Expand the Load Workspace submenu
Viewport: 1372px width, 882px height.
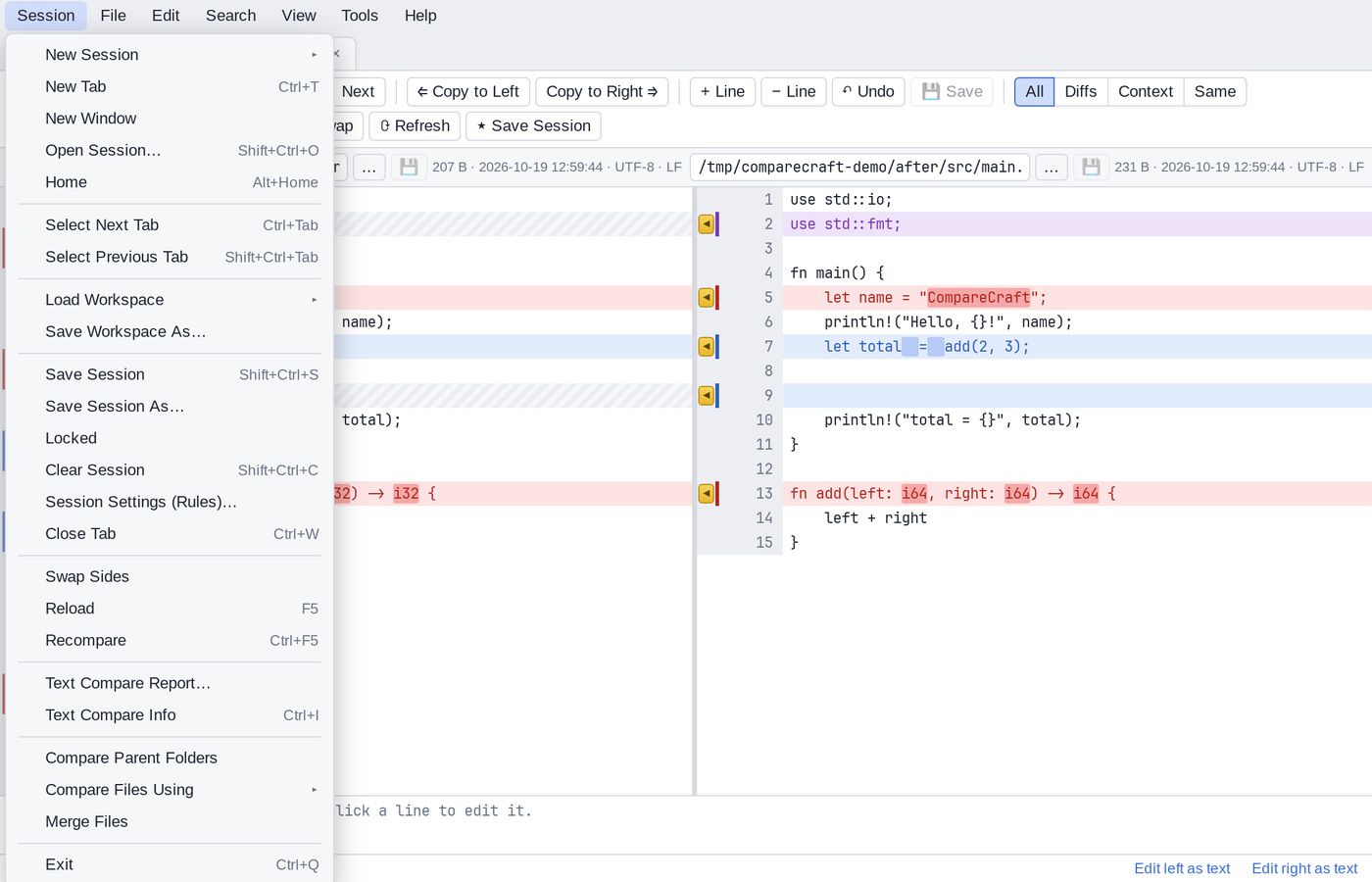[x=170, y=300]
